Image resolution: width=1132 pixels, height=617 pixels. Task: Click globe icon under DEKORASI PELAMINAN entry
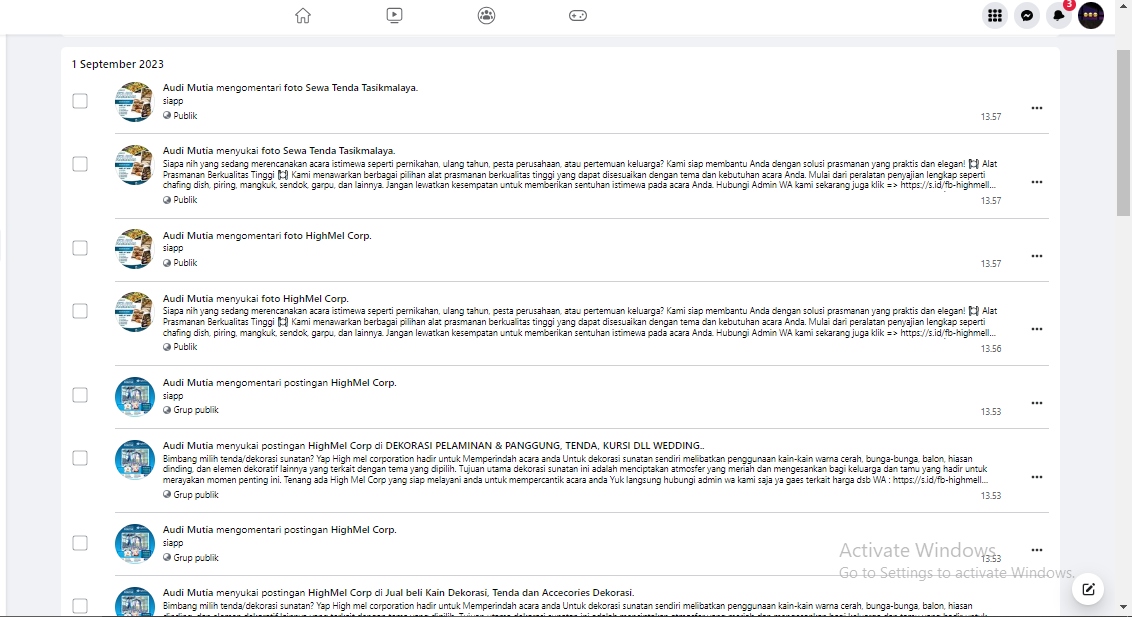[167, 494]
